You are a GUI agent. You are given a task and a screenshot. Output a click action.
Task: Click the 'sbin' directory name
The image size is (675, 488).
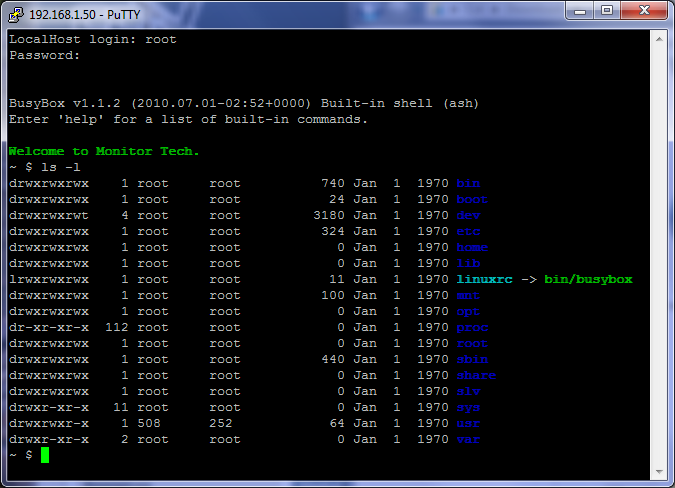[472, 360]
